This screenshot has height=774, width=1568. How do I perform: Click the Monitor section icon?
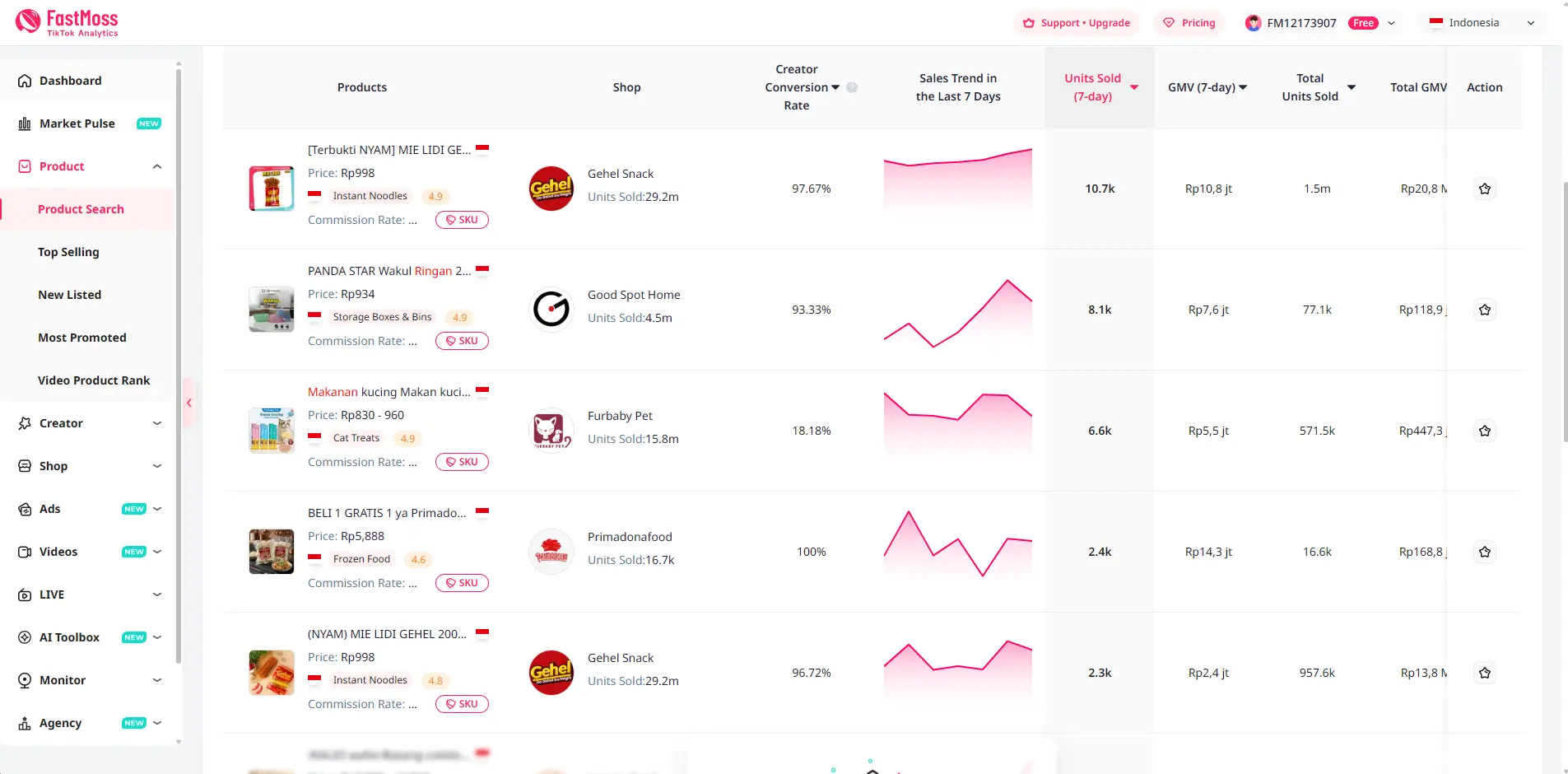pyautogui.click(x=25, y=680)
